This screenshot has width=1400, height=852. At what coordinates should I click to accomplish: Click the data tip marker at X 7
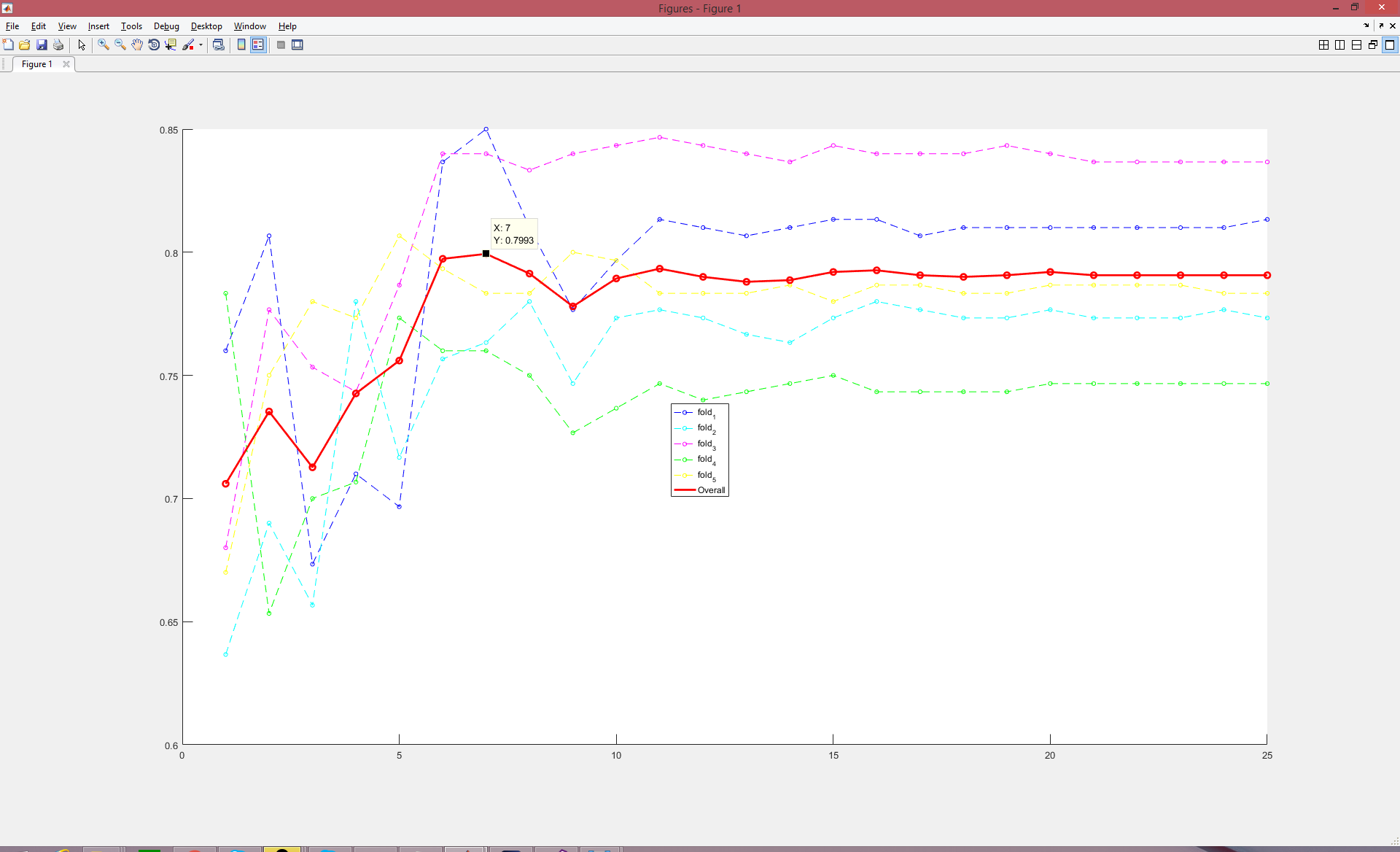(x=486, y=254)
